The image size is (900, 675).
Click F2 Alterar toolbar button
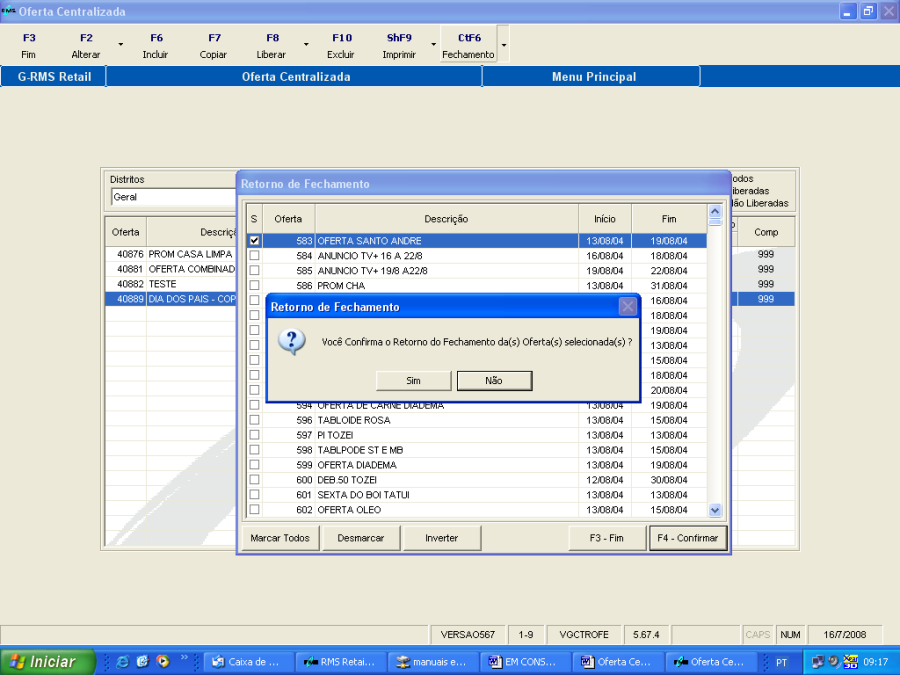(x=86, y=45)
